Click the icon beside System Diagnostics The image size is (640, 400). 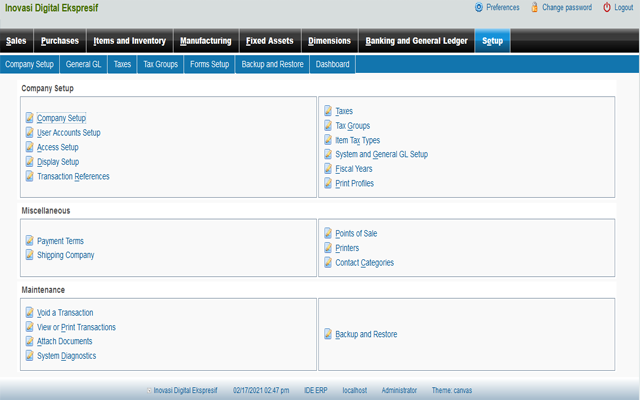point(29,356)
